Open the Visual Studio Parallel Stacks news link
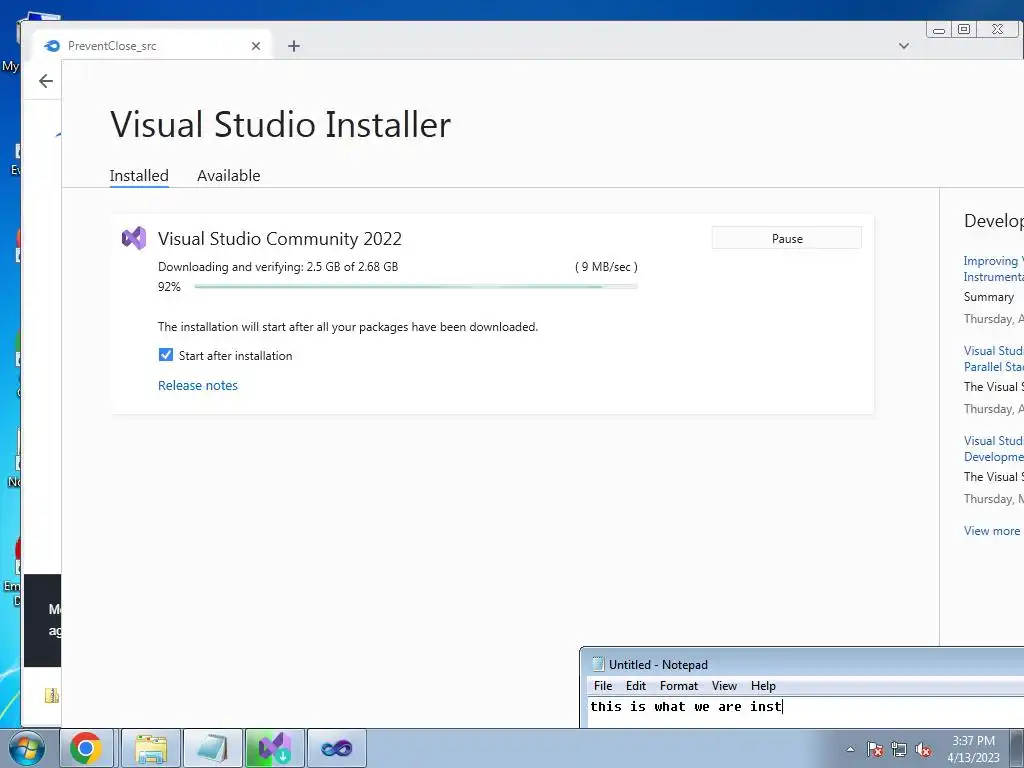 click(x=993, y=359)
